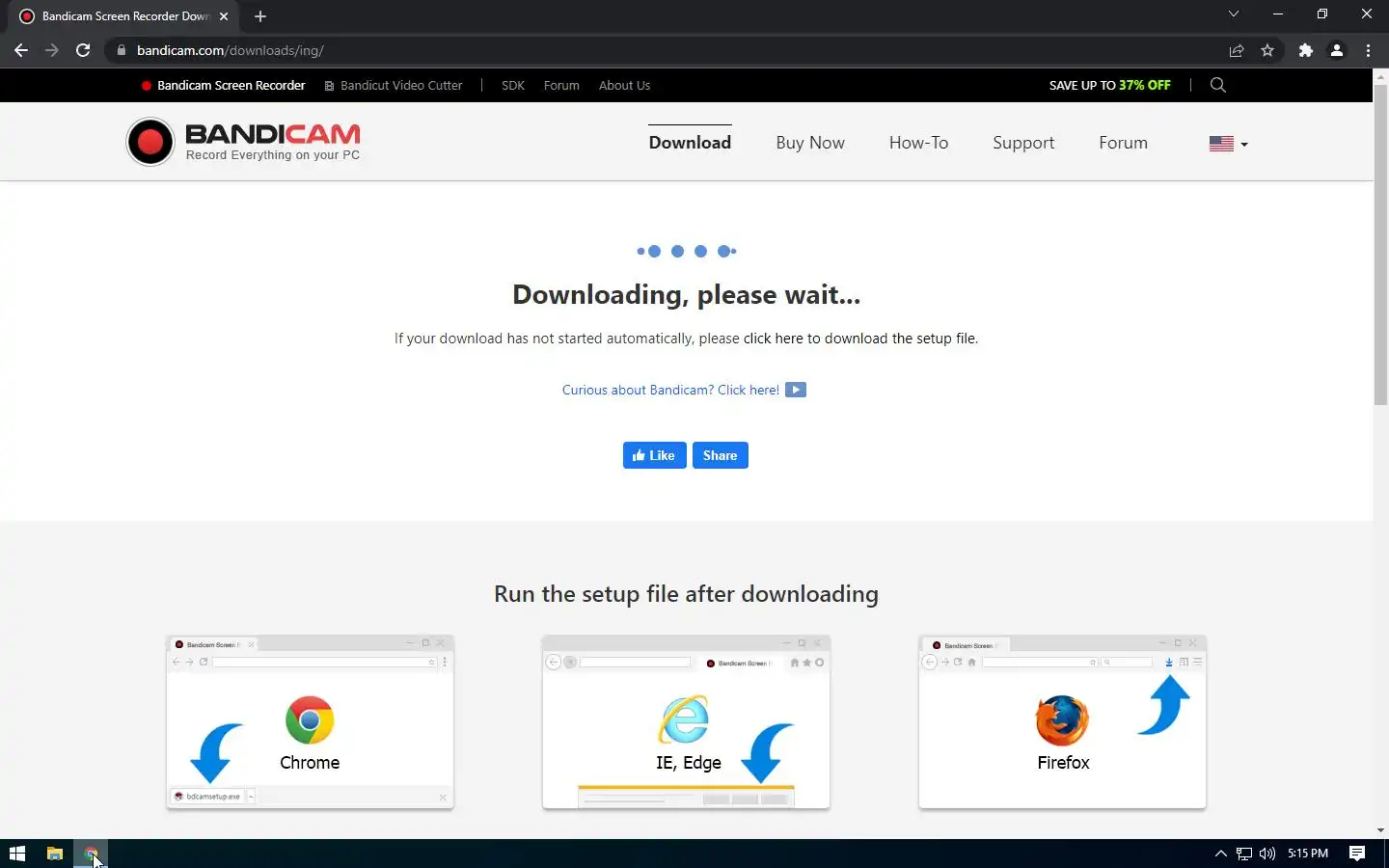Reload the Bandicam page
Image resolution: width=1389 pixels, height=868 pixels.
tap(83, 50)
